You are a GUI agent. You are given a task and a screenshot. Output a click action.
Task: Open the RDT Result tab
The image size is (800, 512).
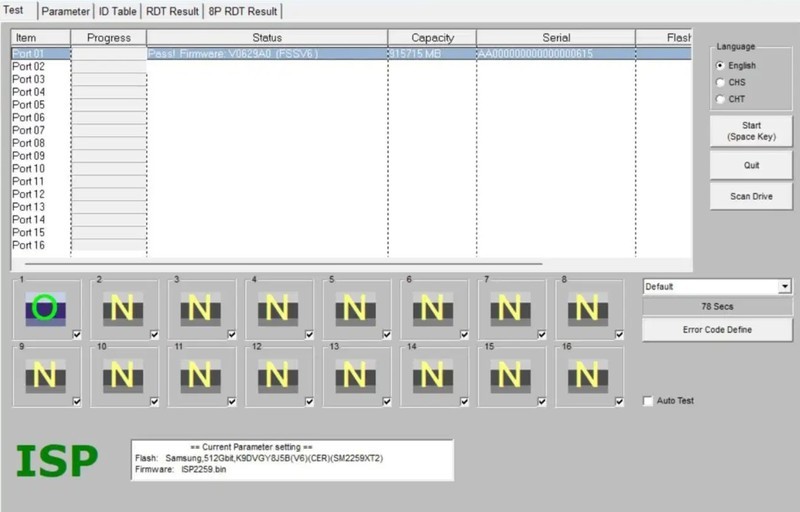click(x=172, y=11)
